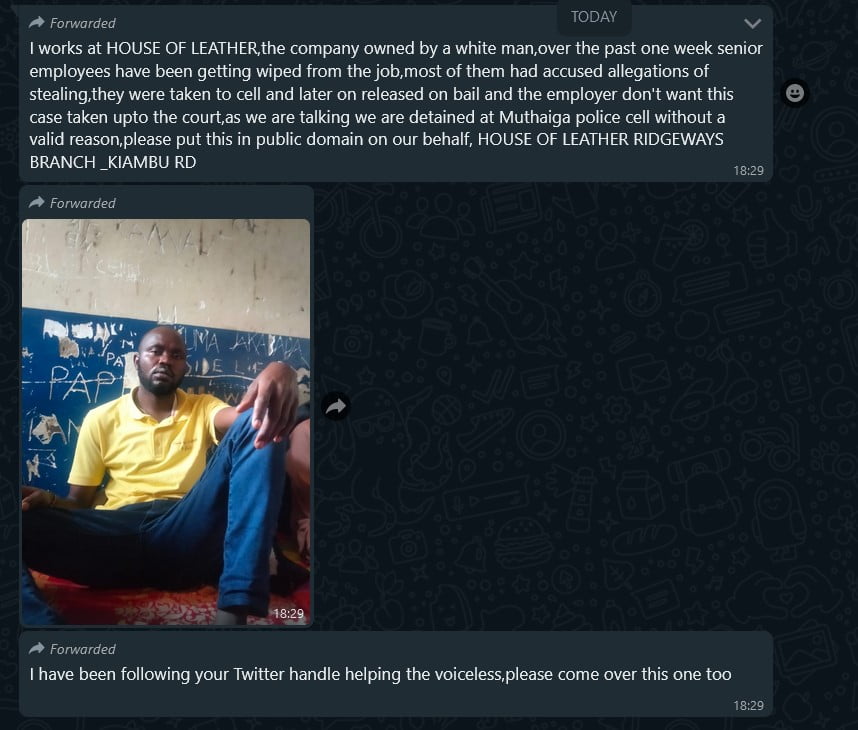The width and height of the screenshot is (858, 730).
Task: Click forwarded arrow icon above the photo
Action: pos(37,202)
